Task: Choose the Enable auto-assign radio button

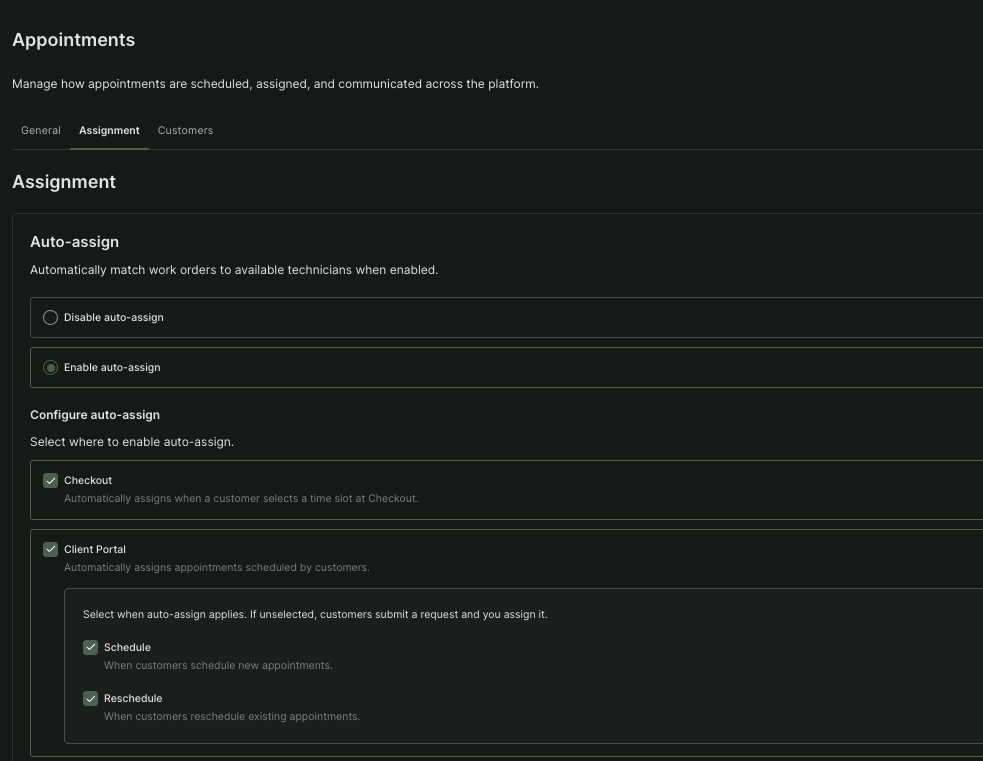Action: [x=50, y=367]
